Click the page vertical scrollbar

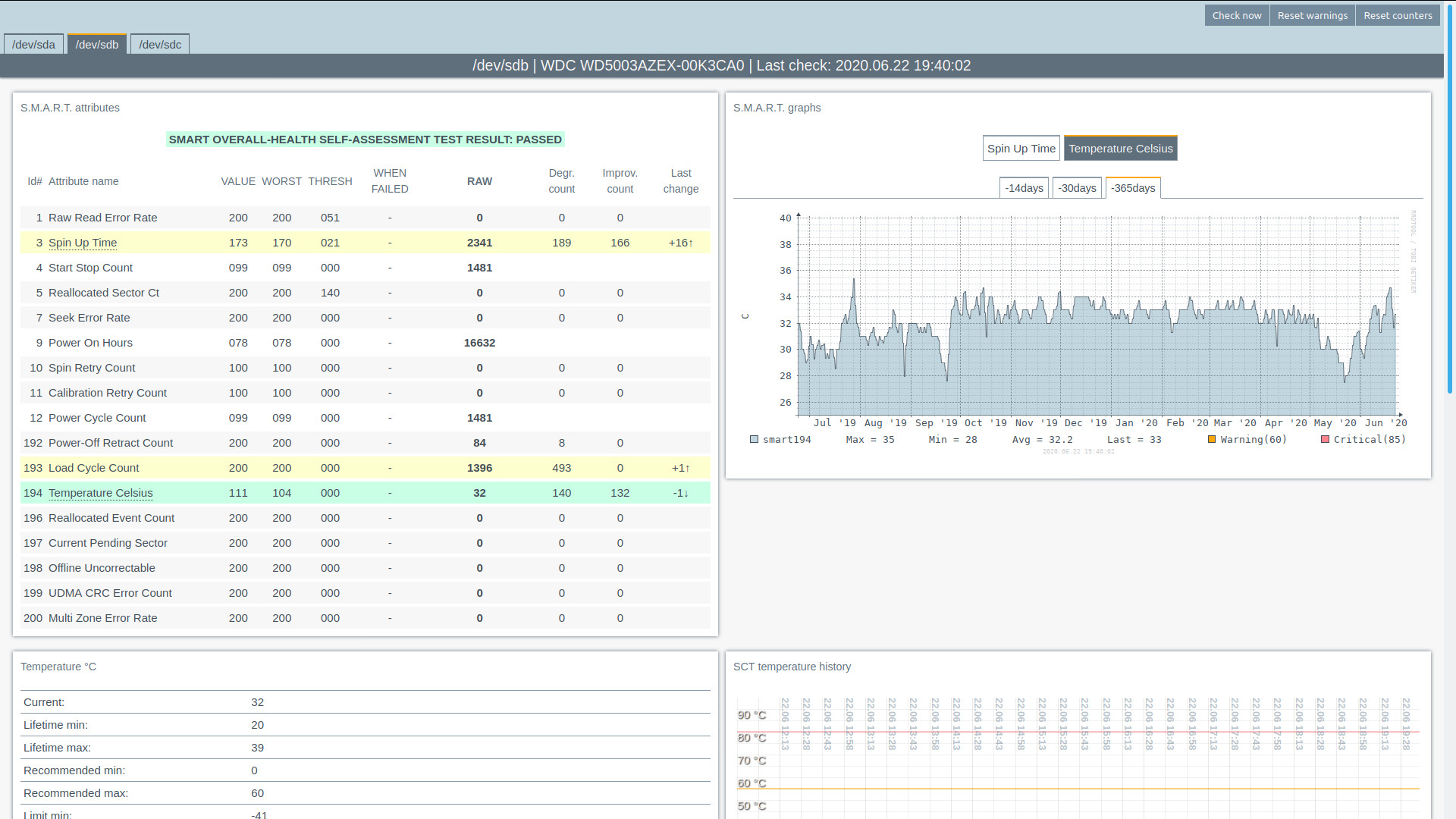coord(1450,197)
